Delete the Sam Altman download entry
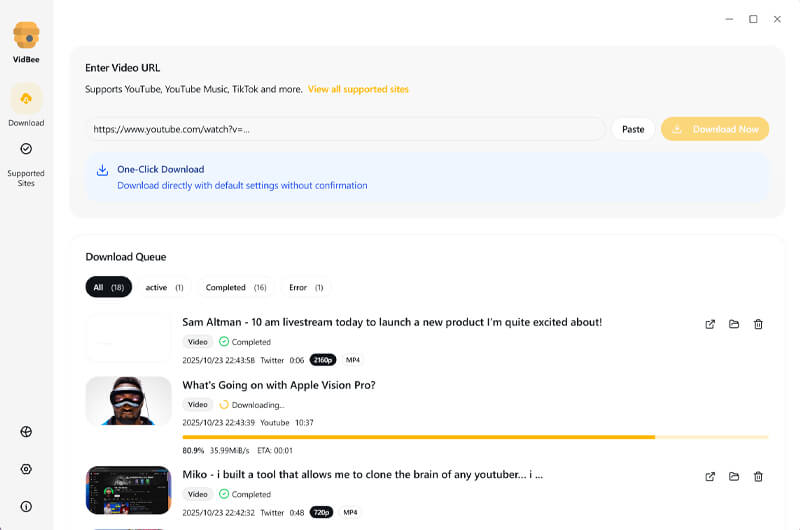The width and height of the screenshot is (800, 530). pos(758,324)
